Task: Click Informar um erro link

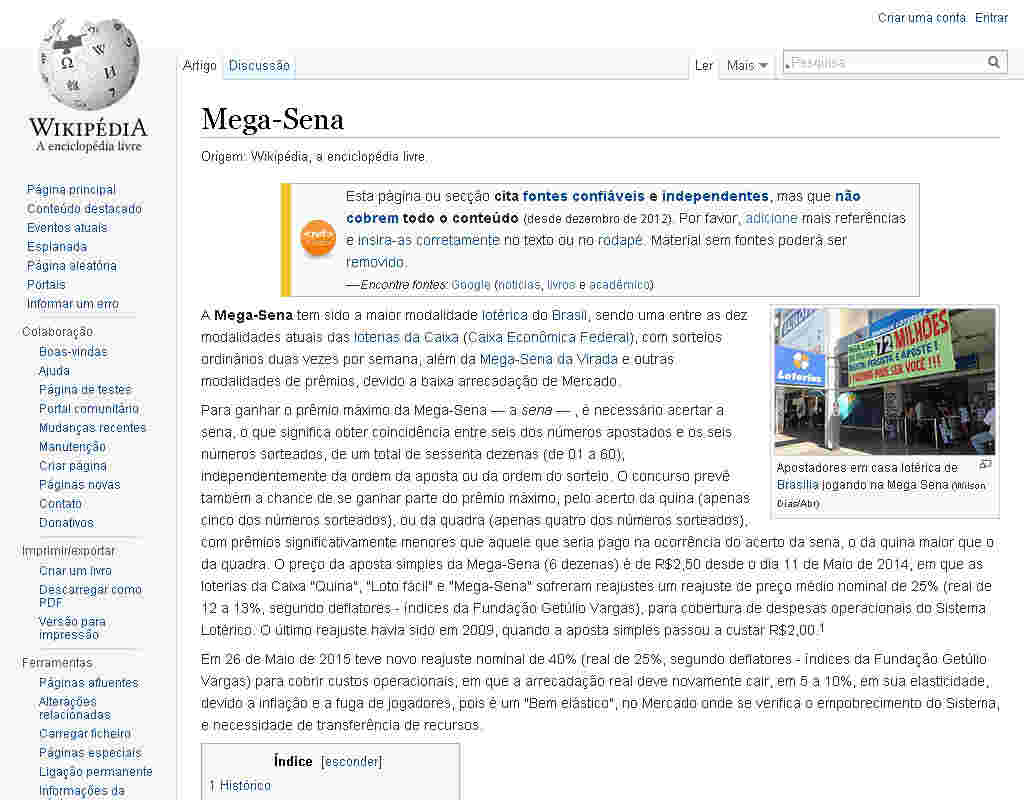Action: [73, 304]
